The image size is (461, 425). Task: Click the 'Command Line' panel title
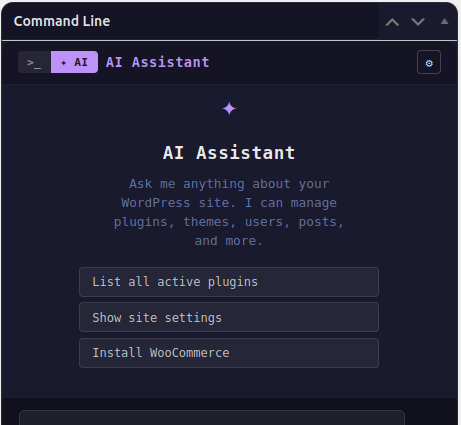click(x=62, y=21)
